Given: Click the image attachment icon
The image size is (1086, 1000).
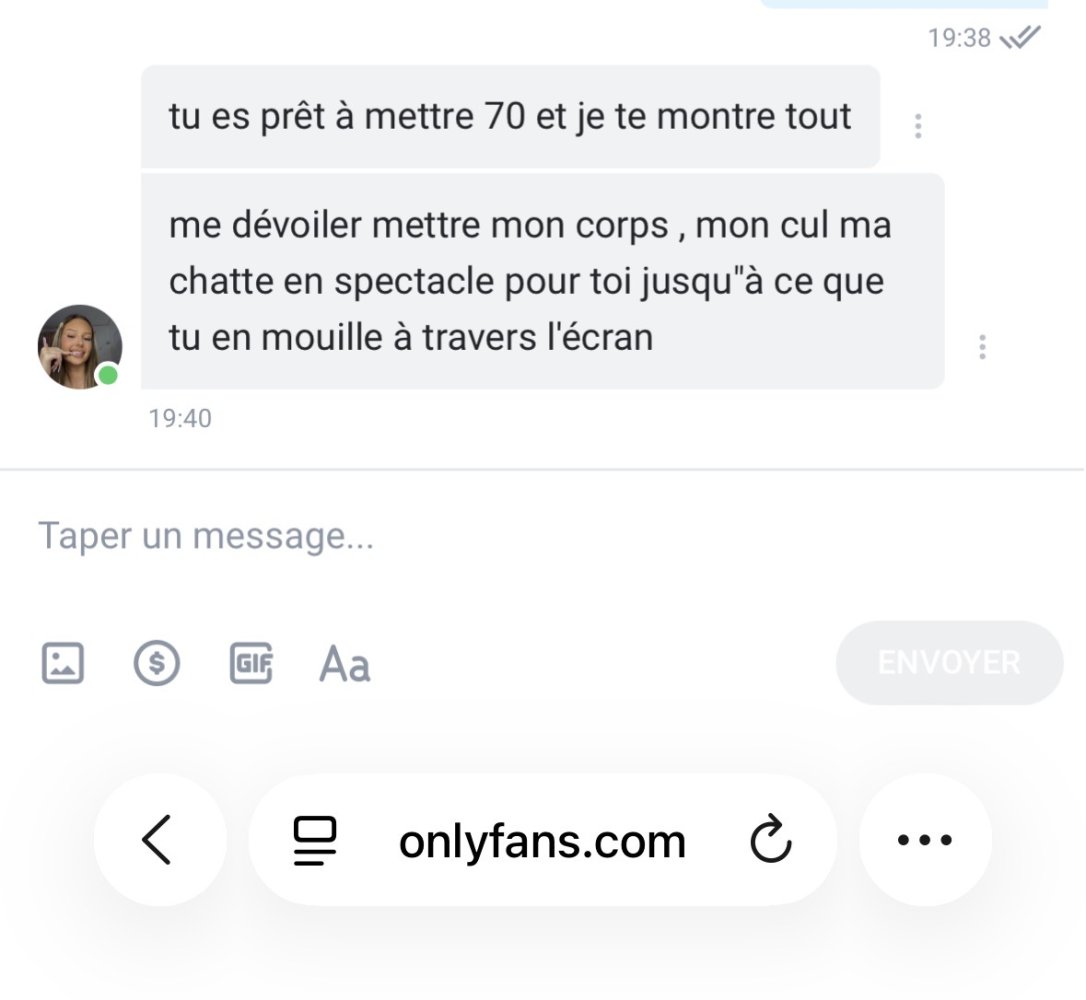Looking at the screenshot, I should pos(62,663).
